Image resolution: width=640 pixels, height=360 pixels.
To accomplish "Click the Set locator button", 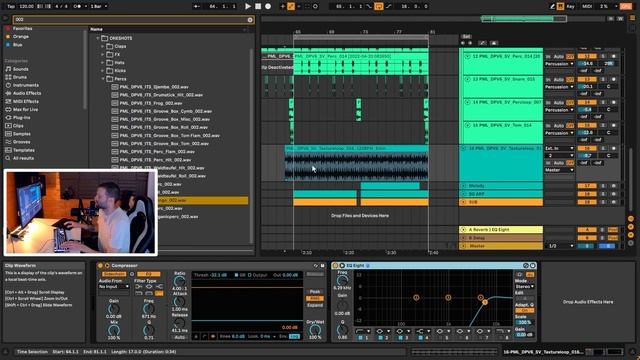I will point(466,36).
